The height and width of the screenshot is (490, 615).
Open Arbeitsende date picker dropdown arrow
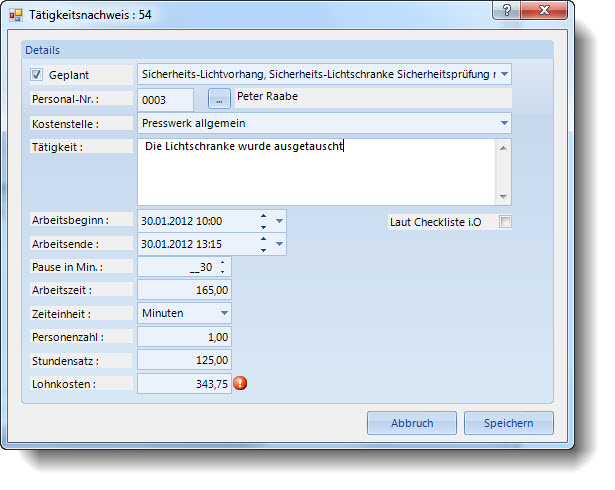(x=279, y=244)
